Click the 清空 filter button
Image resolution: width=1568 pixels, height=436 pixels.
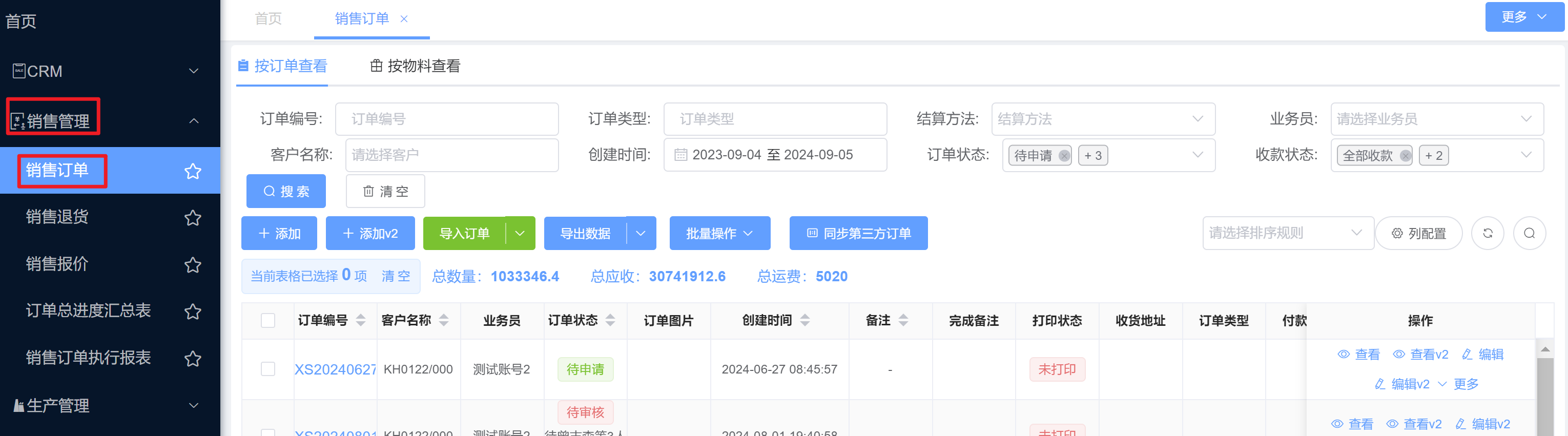(x=385, y=191)
